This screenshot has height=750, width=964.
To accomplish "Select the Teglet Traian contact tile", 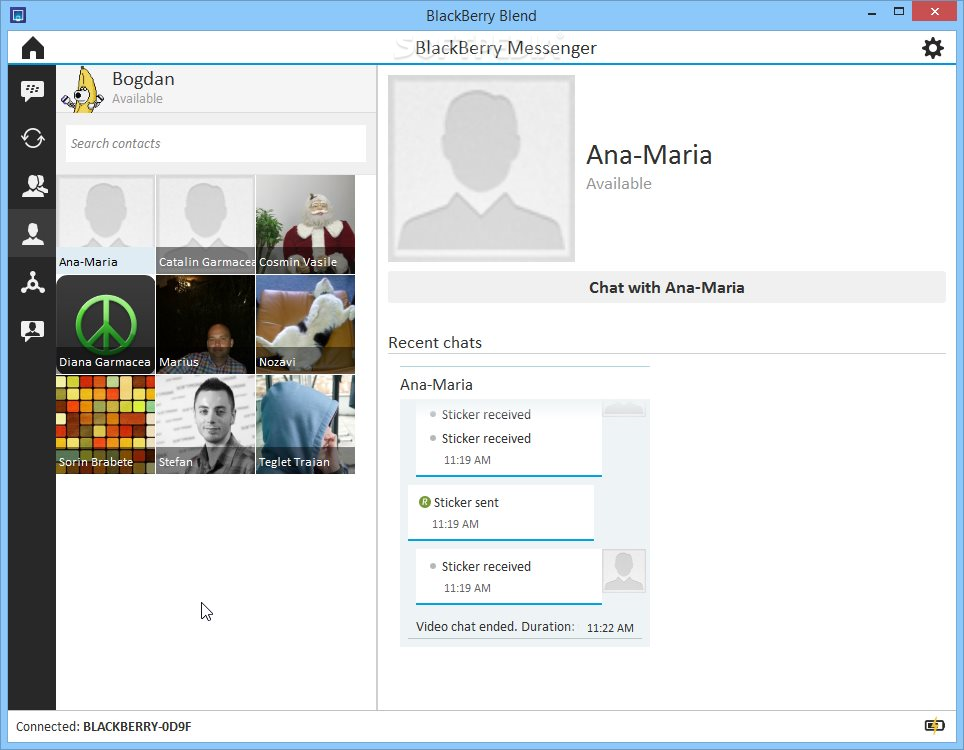I will (306, 424).
